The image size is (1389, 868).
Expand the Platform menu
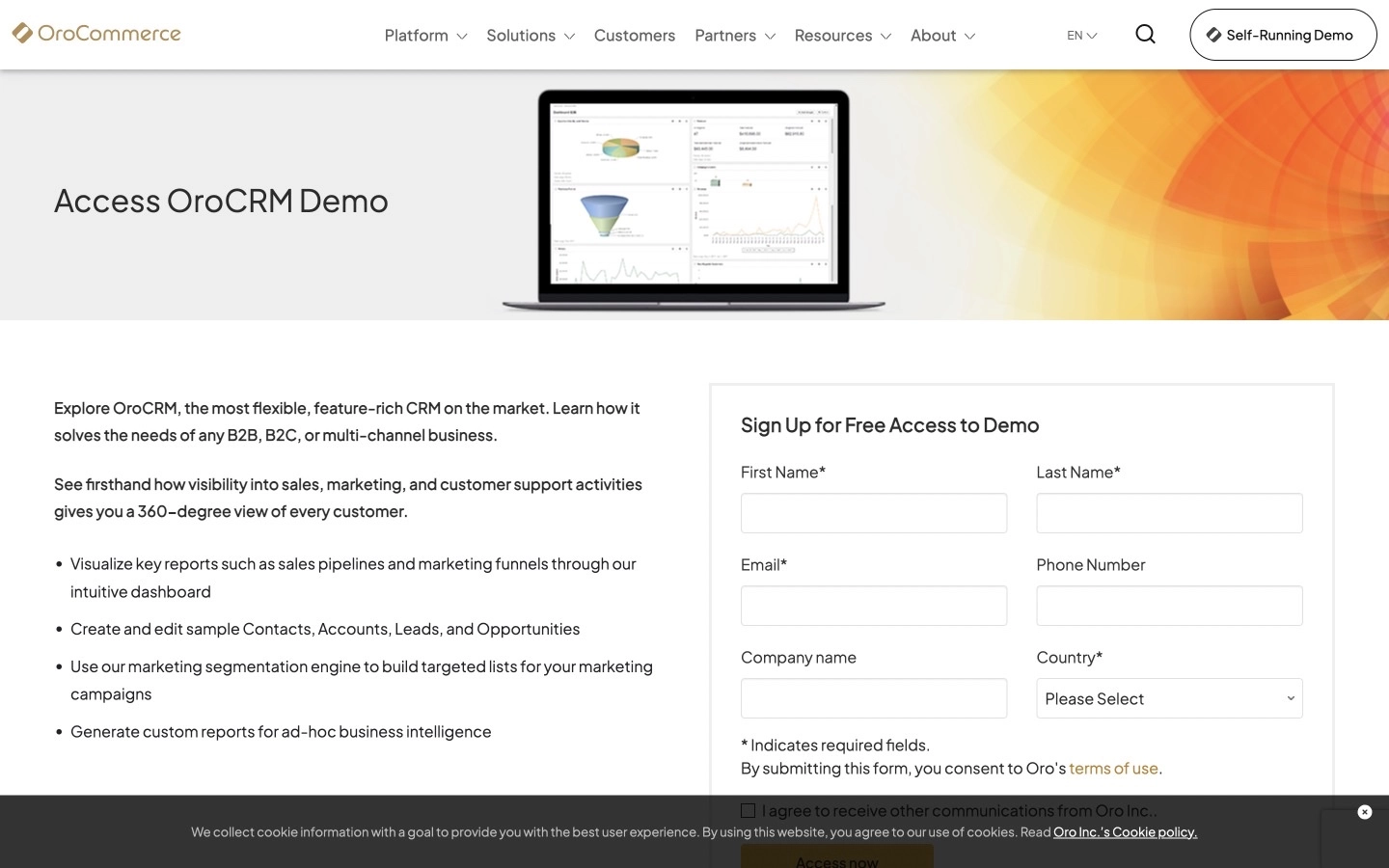[425, 36]
